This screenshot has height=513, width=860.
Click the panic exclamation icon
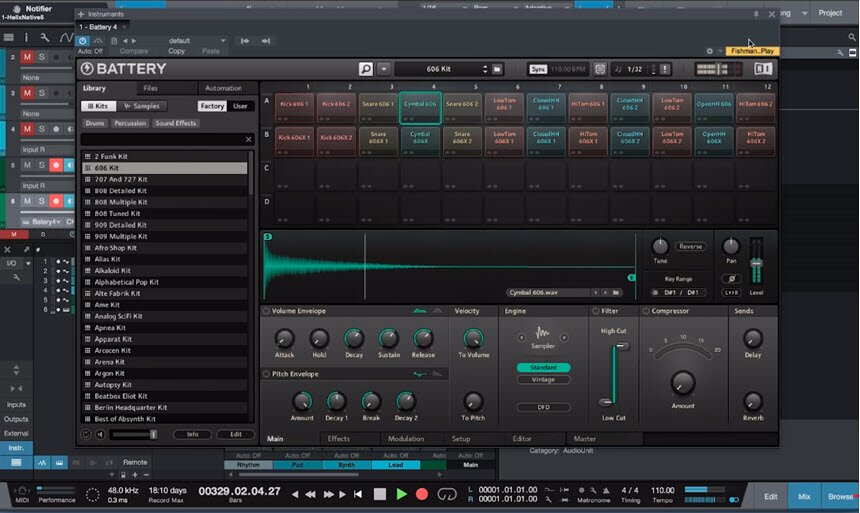(x=665, y=69)
